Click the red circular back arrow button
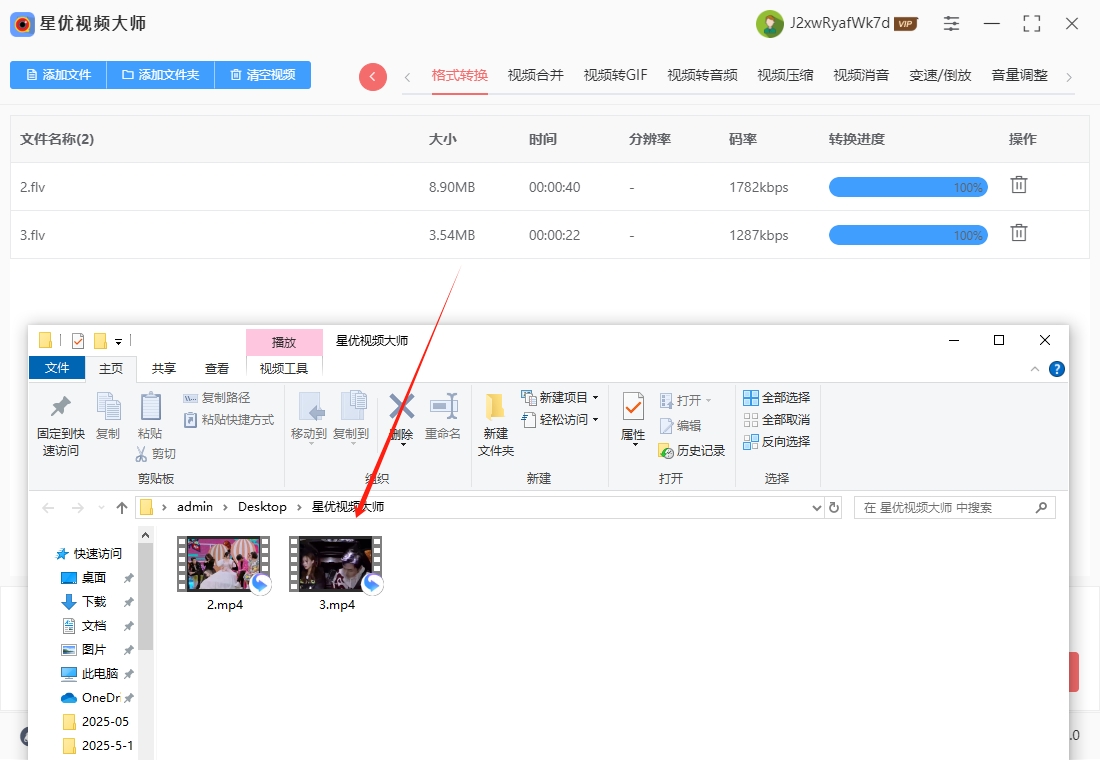 [373, 76]
